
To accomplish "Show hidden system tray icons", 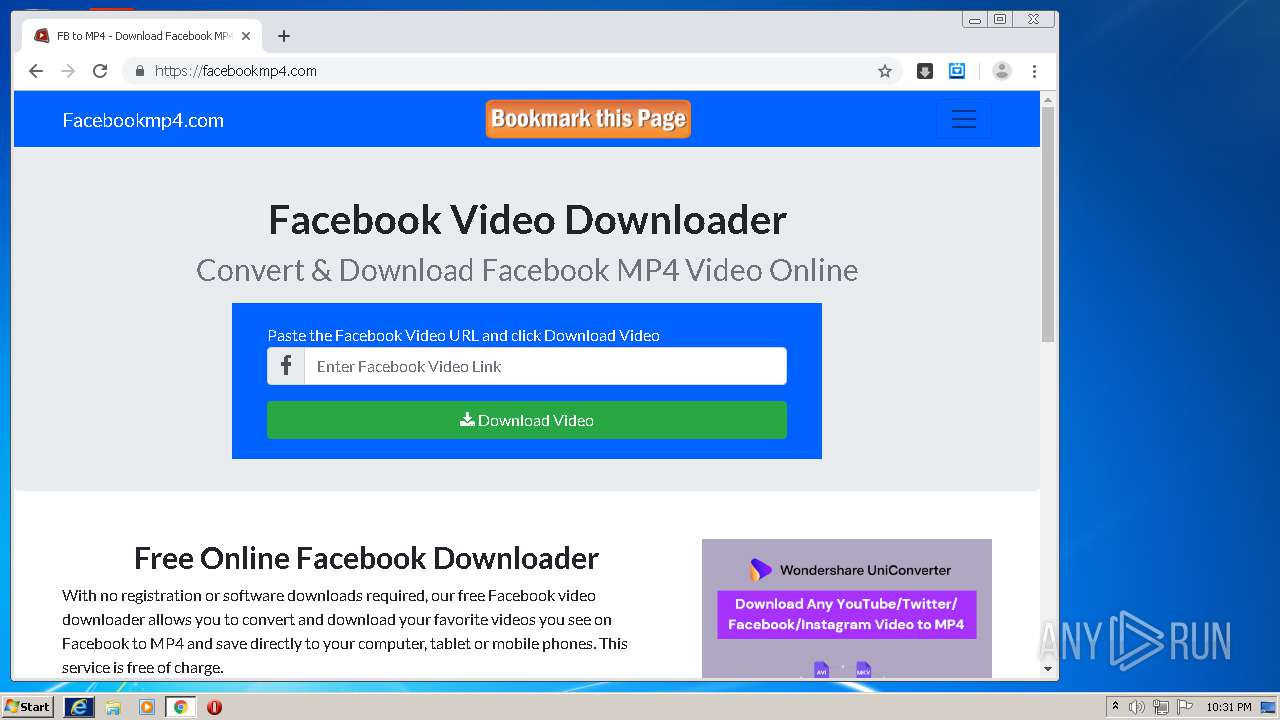I will point(1115,707).
